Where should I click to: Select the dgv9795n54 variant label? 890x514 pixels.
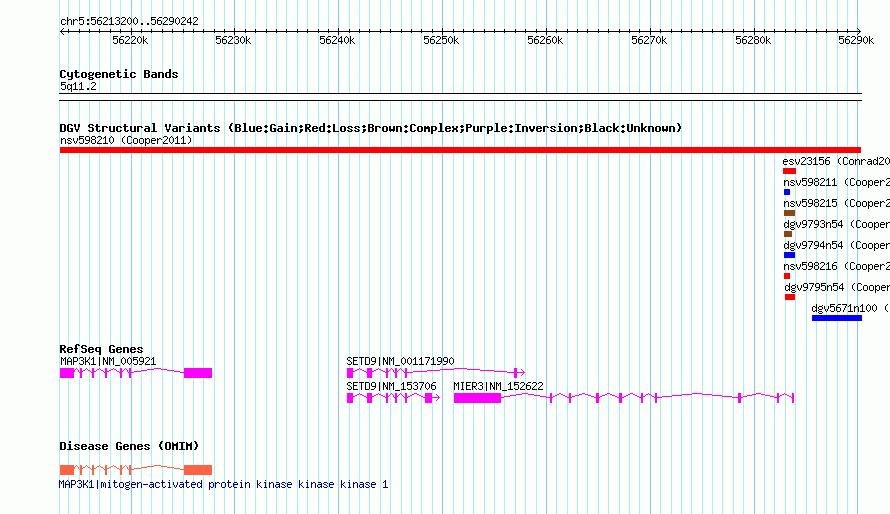(x=837, y=287)
